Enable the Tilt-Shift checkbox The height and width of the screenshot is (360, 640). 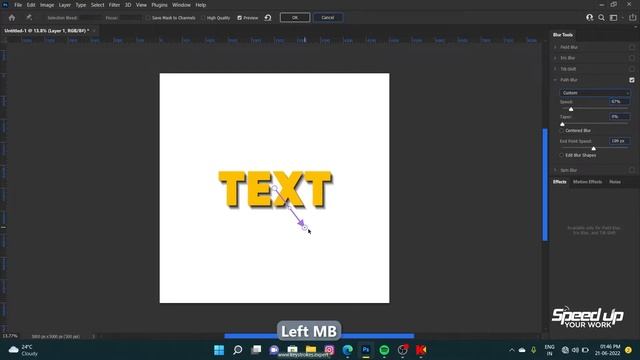(x=632, y=69)
